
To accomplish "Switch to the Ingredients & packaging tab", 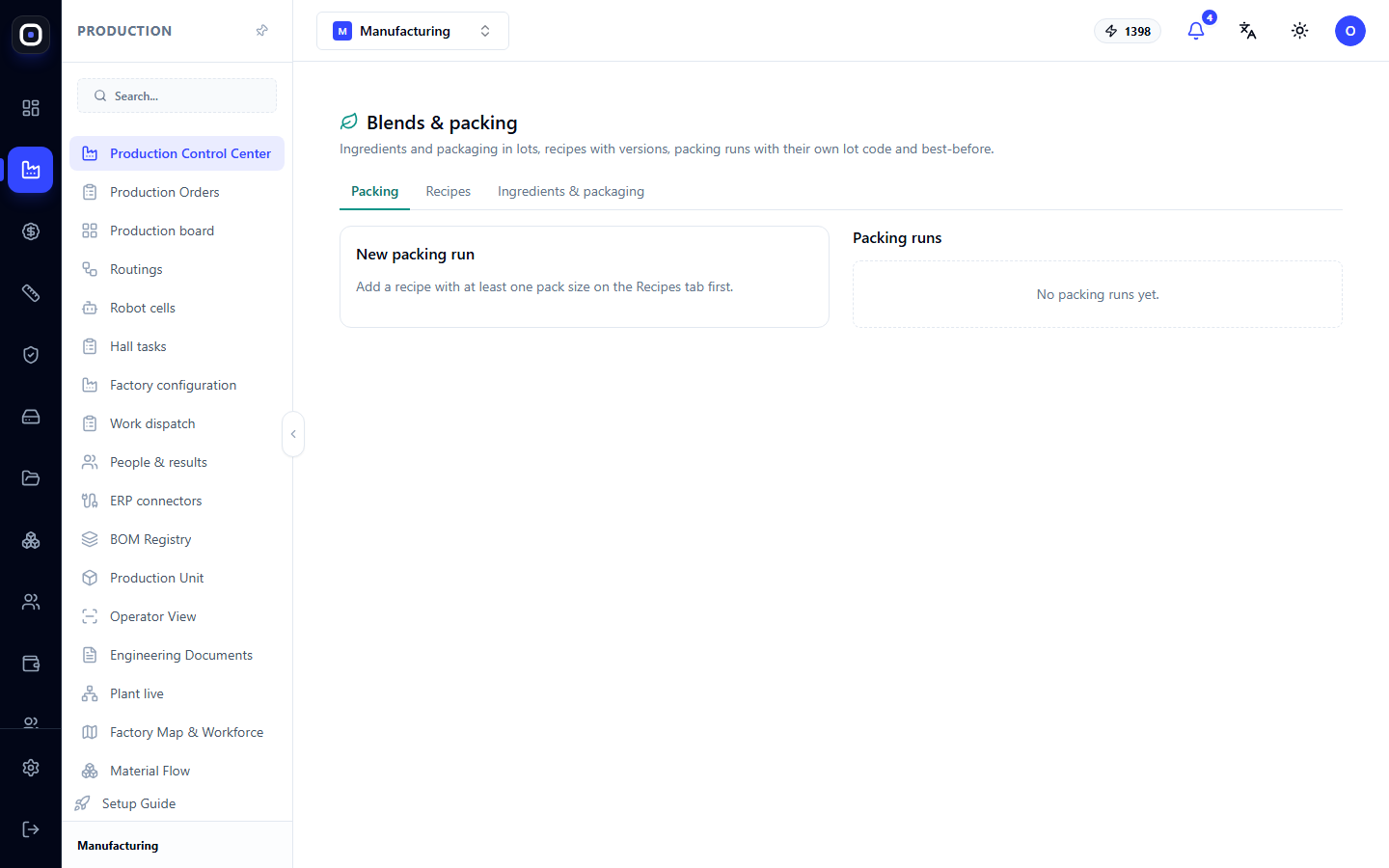I will (571, 191).
